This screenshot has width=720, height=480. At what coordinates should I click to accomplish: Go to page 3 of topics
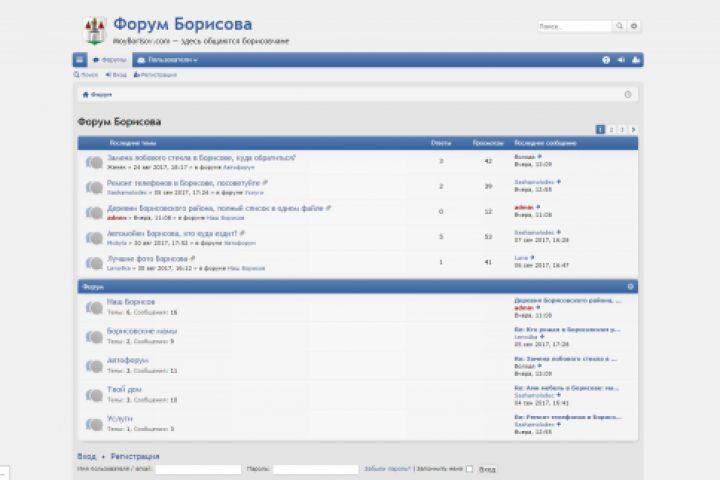[622, 130]
